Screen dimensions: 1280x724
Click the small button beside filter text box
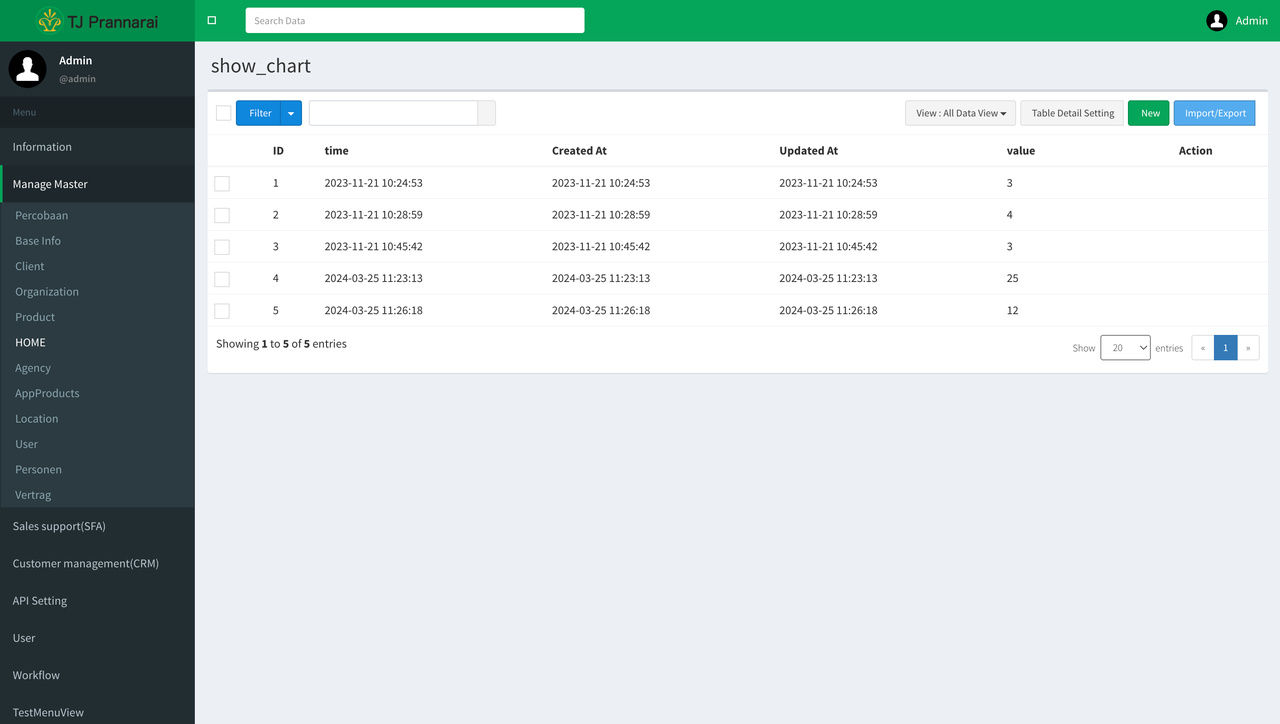coord(487,113)
